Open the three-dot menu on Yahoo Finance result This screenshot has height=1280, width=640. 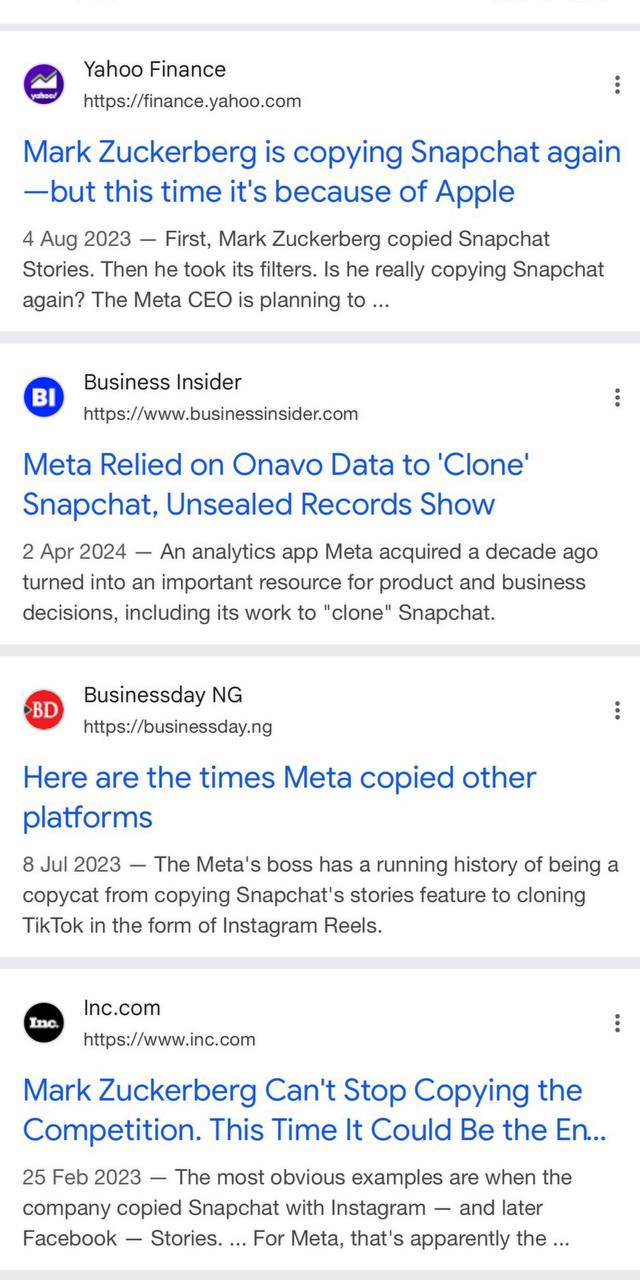(x=617, y=85)
